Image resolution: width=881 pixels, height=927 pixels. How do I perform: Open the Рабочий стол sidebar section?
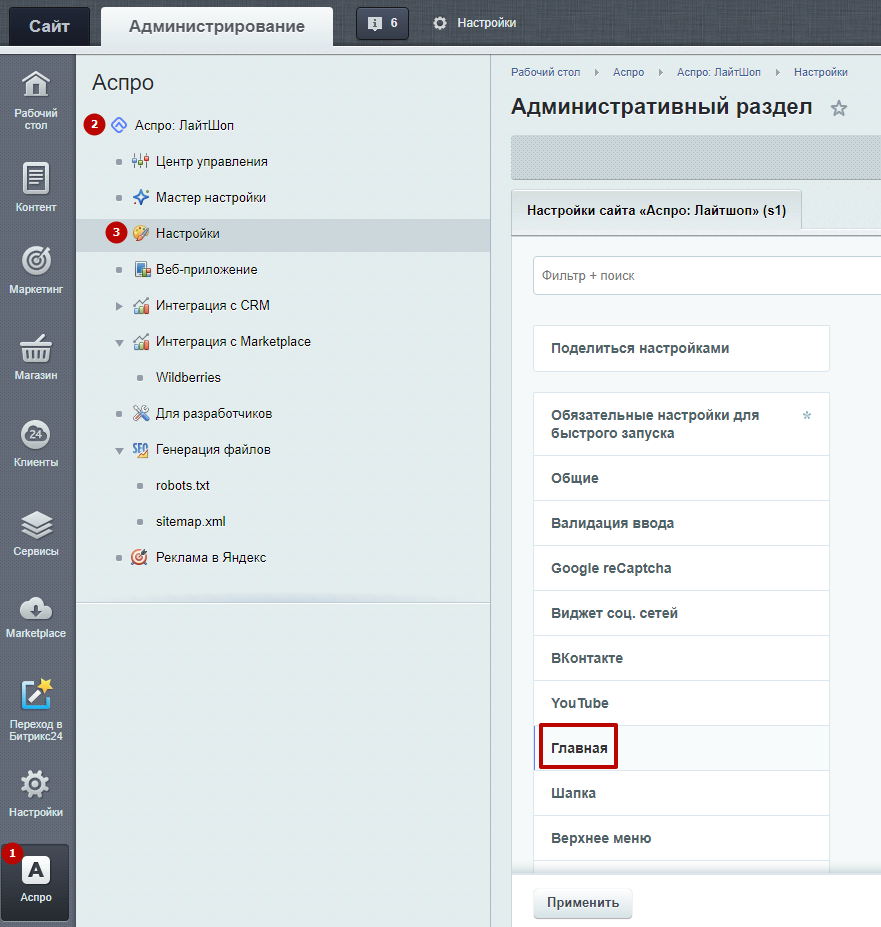[x=36, y=100]
